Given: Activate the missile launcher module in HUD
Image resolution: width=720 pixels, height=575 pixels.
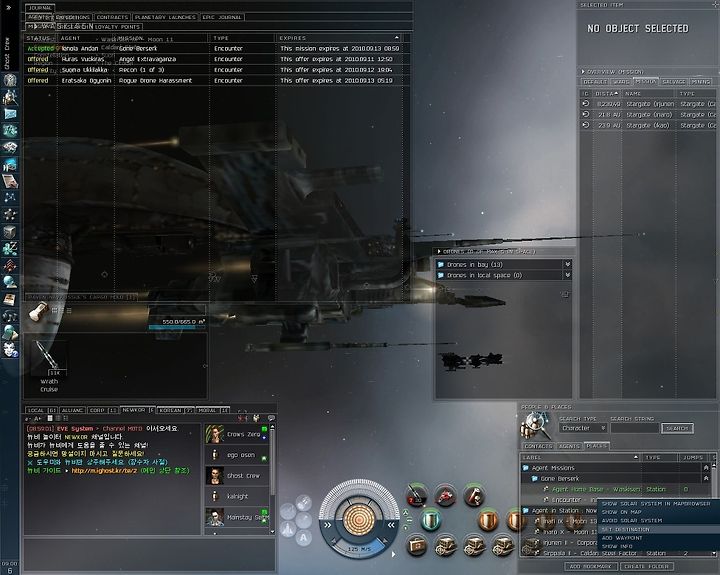Looking at the screenshot, I should [x=416, y=496].
